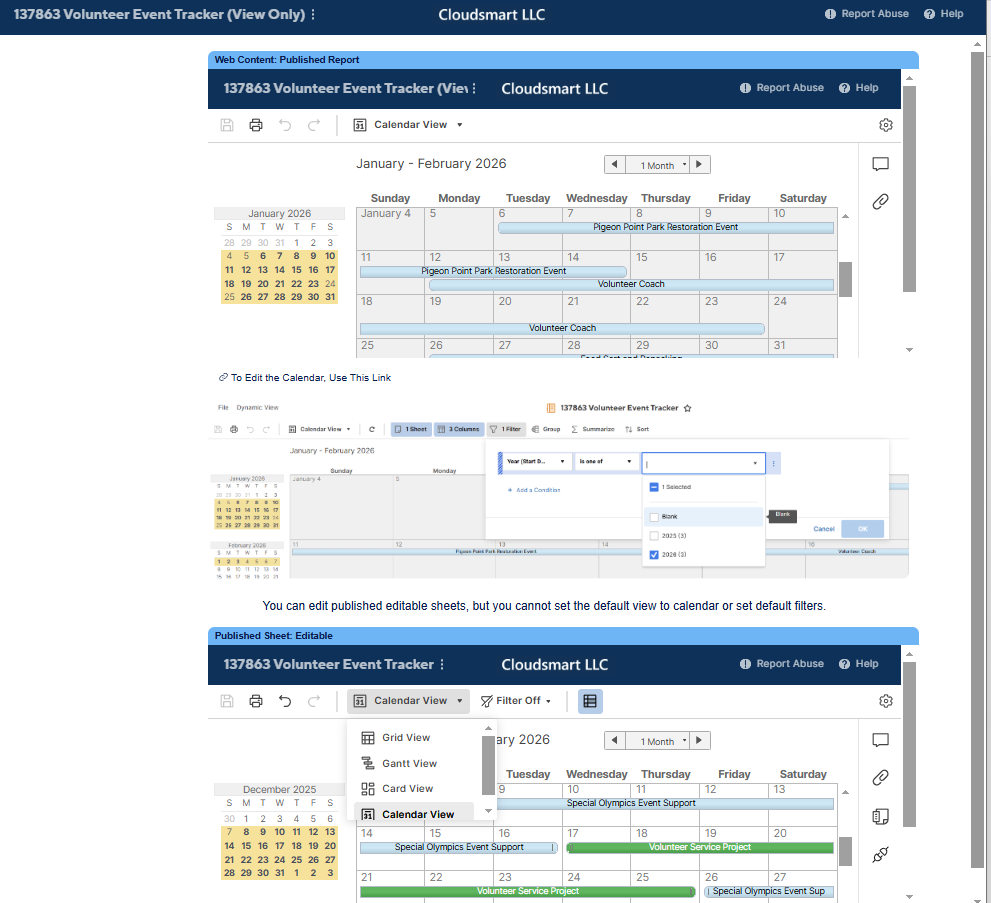Uncheck the 2026 (3) checkbox in the filter list
The height and width of the screenshot is (903, 991).
pos(654,555)
